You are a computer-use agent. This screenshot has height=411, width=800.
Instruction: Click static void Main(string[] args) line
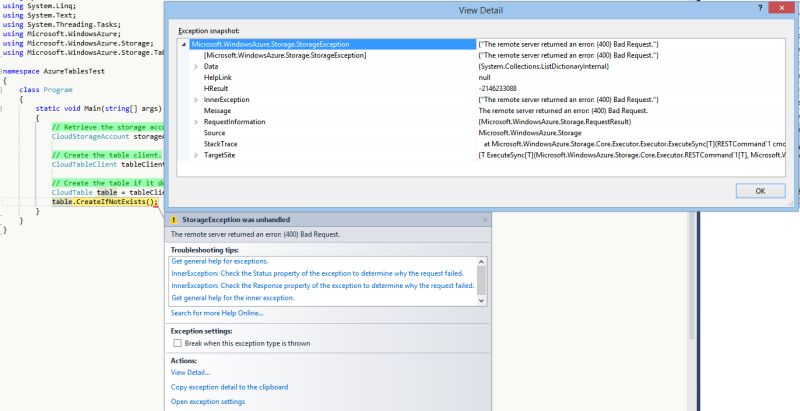coord(98,109)
